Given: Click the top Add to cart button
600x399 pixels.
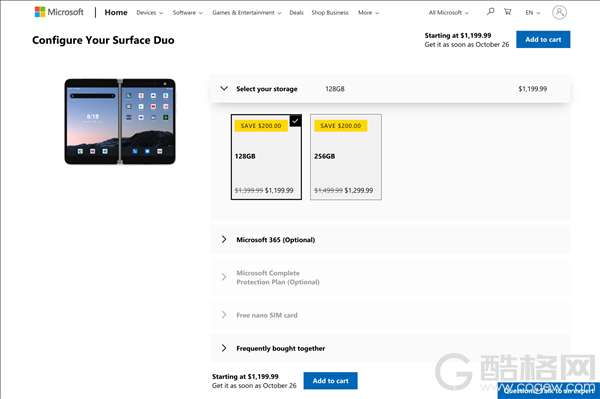Looking at the screenshot, I should coord(543,39).
